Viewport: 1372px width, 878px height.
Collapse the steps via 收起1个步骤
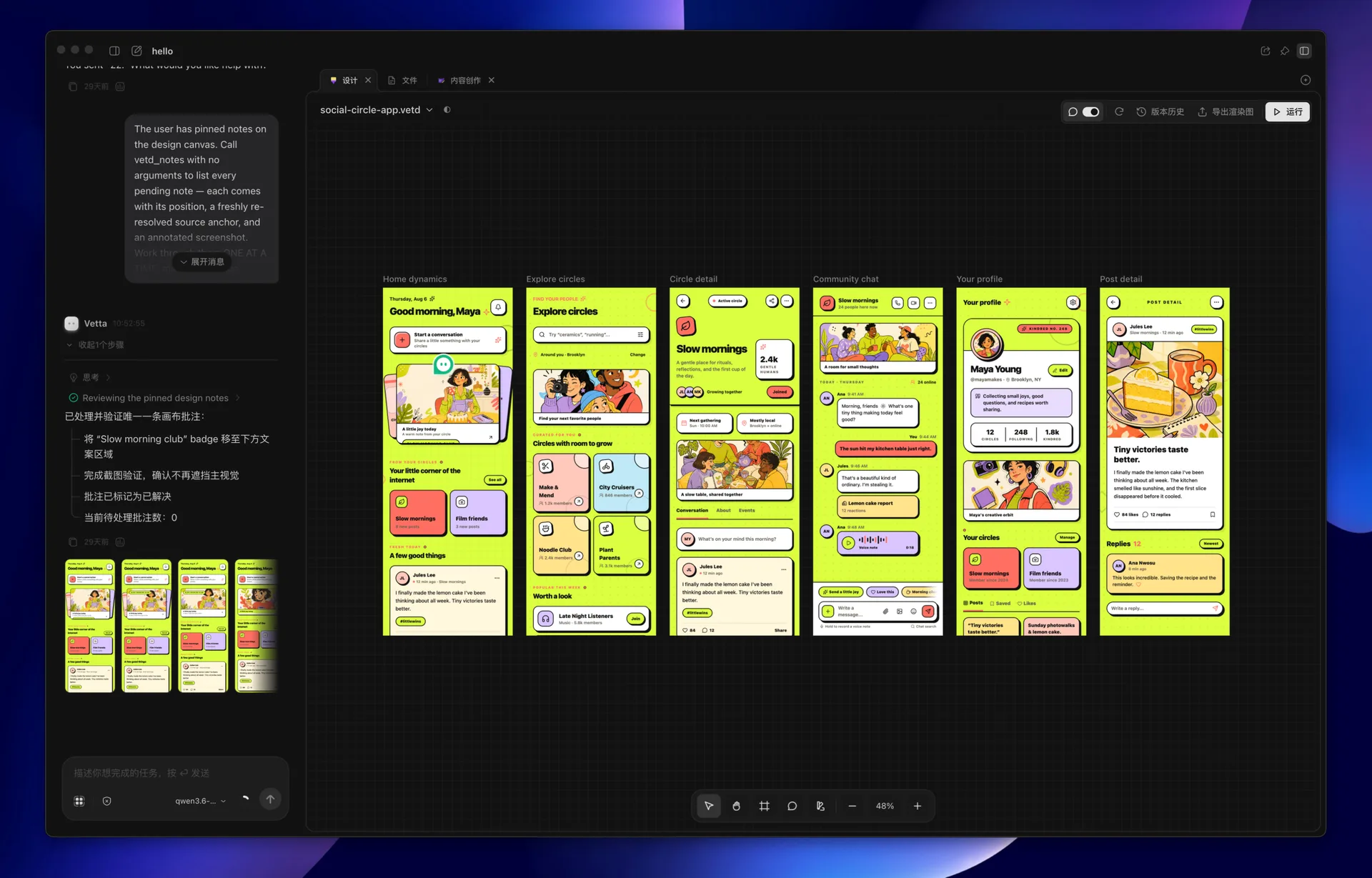(x=95, y=345)
